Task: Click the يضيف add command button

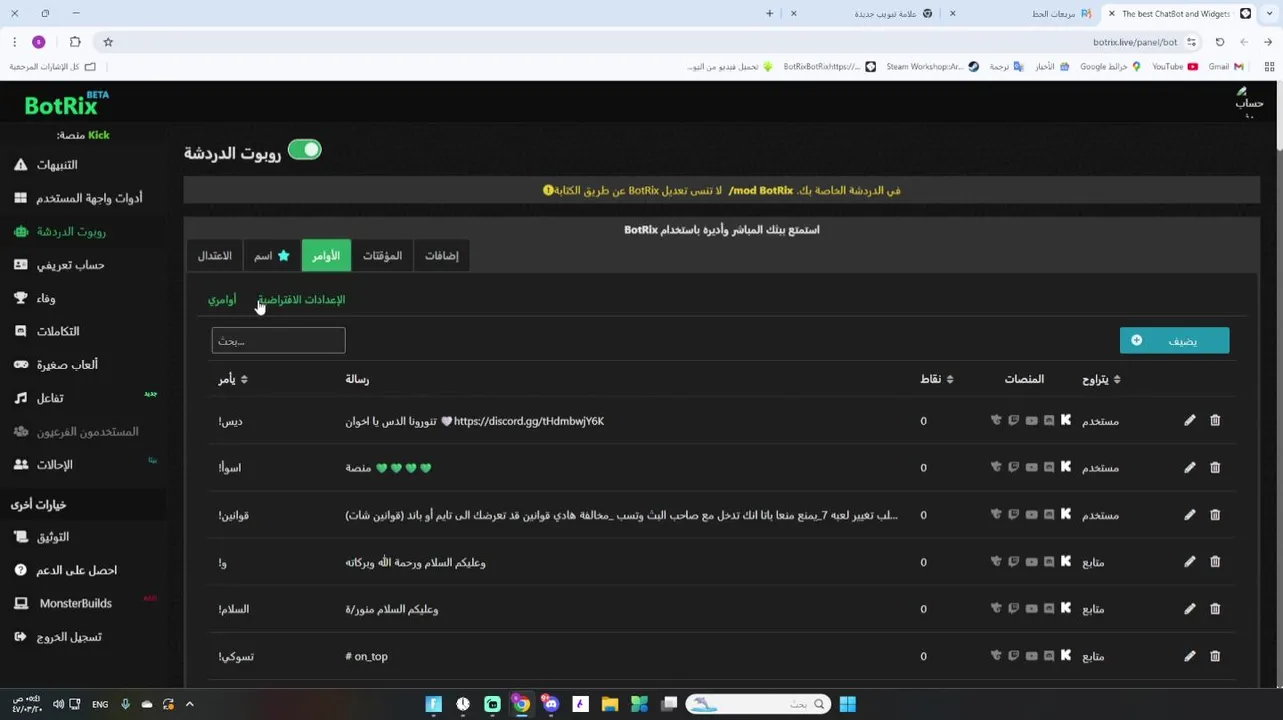Action: point(1174,341)
